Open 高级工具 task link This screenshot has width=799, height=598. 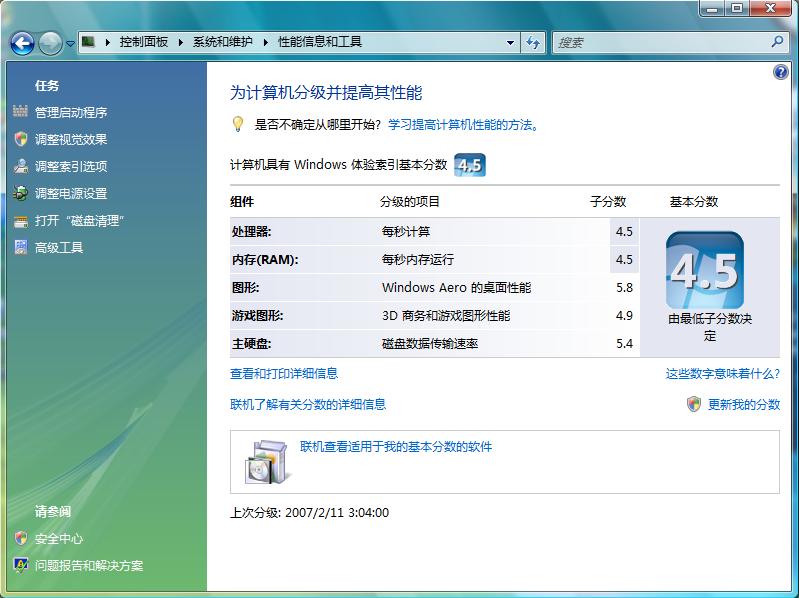[x=59, y=248]
